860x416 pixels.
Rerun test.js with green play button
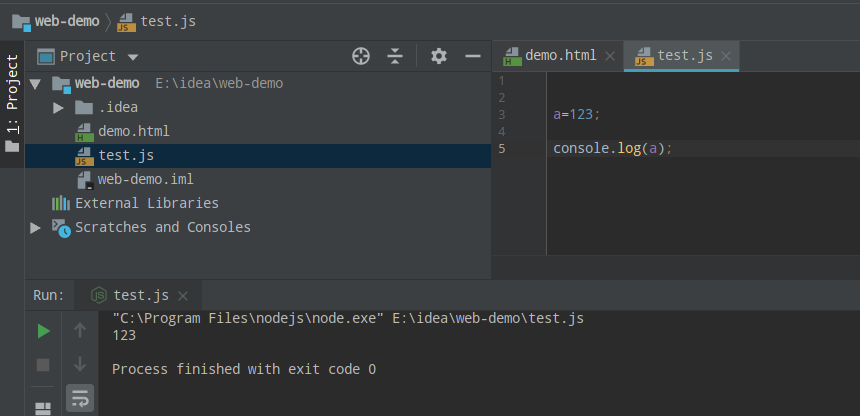click(x=43, y=331)
